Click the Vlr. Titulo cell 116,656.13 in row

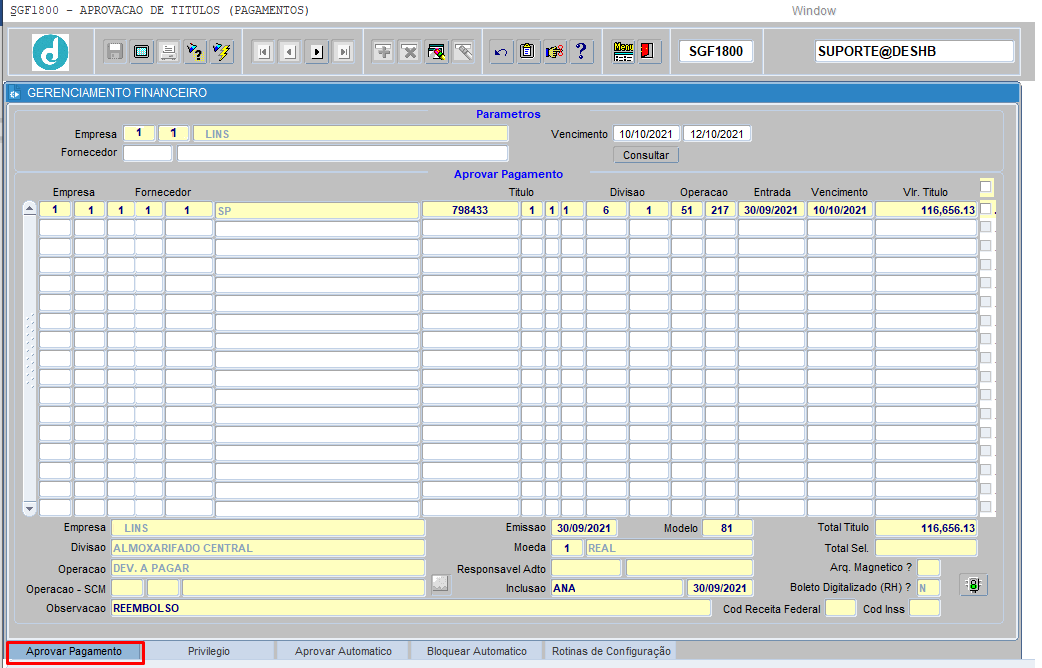tap(926, 210)
